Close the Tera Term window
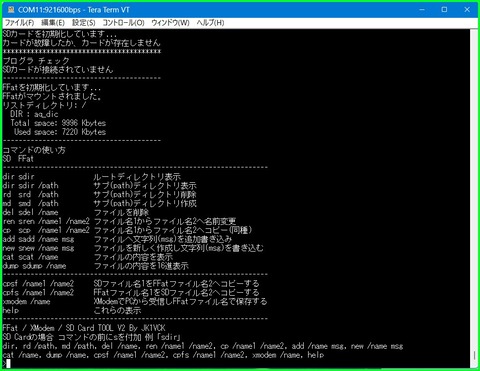The height and width of the screenshot is (371, 480). pos(467,10)
